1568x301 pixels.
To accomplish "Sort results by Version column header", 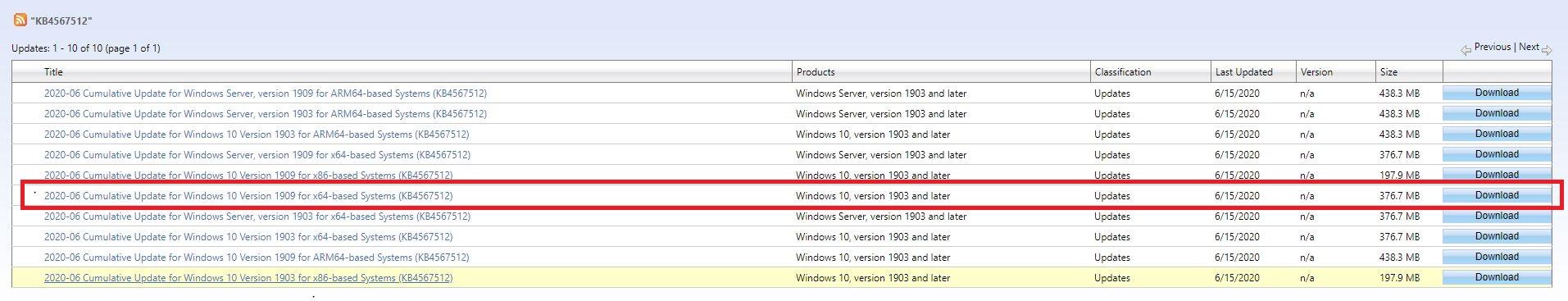I will point(1316,72).
